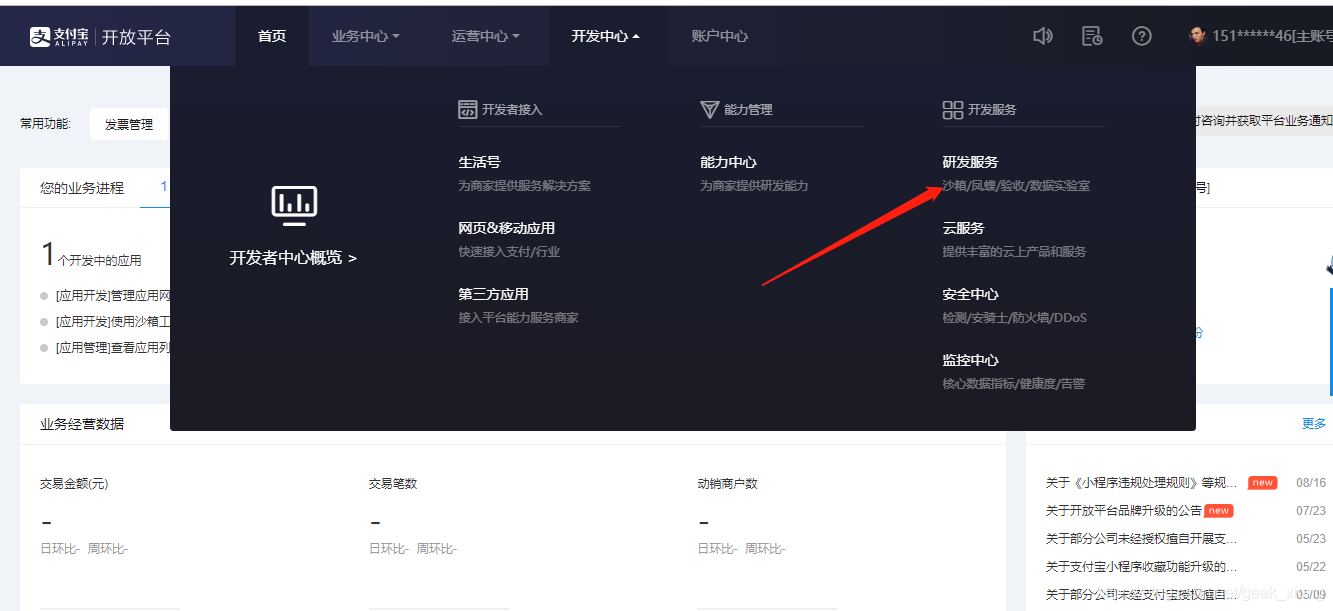The image size is (1333, 611).
Task: Click the 发票管理 shortcut button
Action: point(129,124)
